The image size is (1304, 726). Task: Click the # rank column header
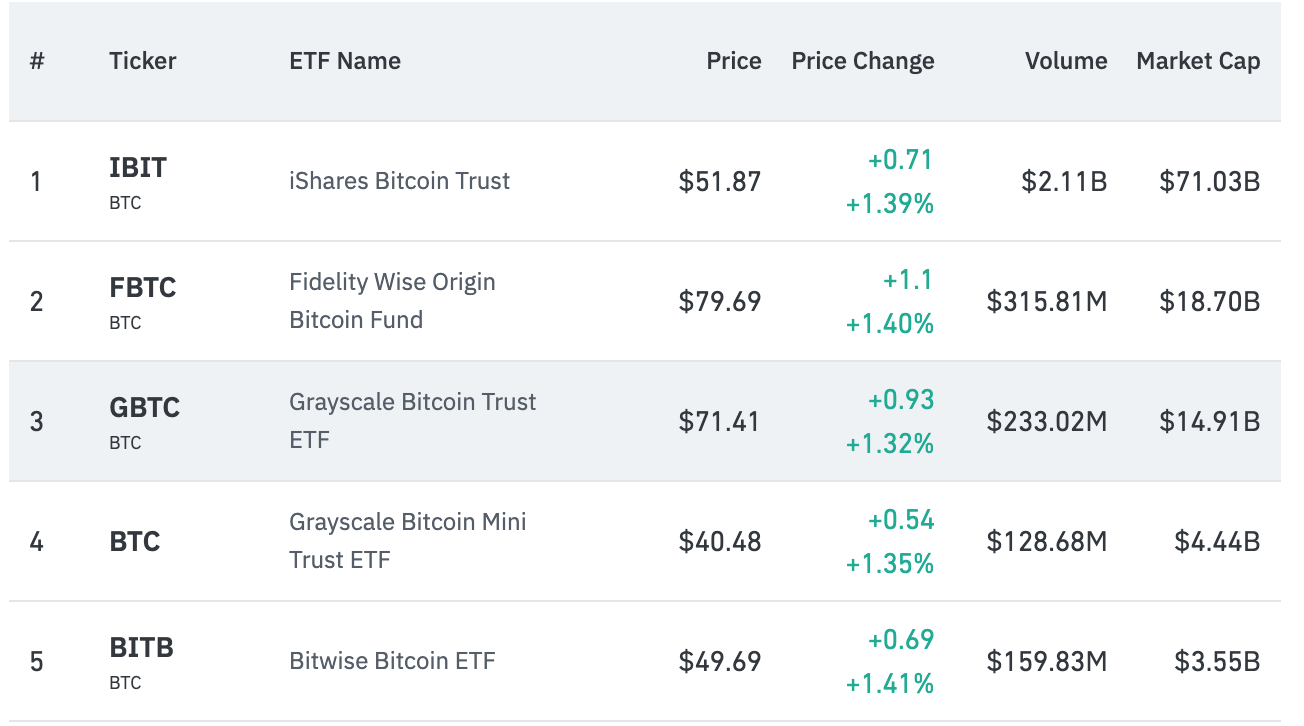[x=37, y=61]
